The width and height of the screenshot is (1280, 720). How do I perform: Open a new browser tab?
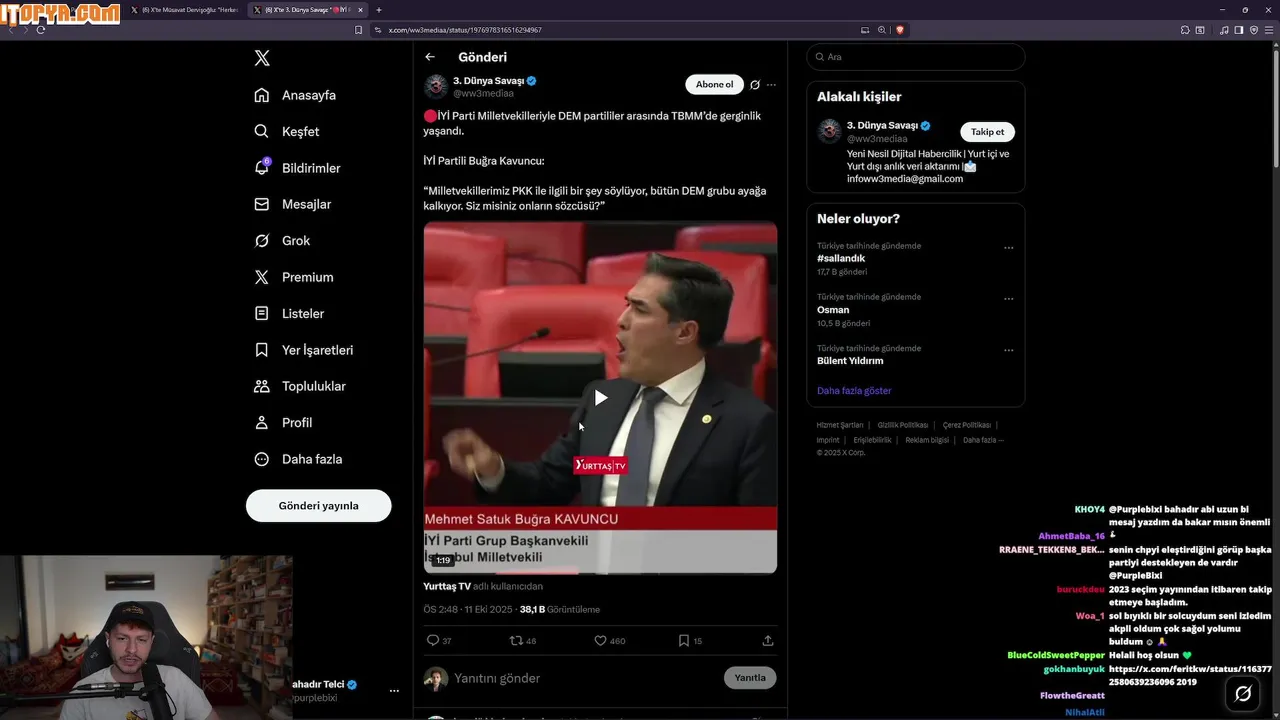point(379,10)
